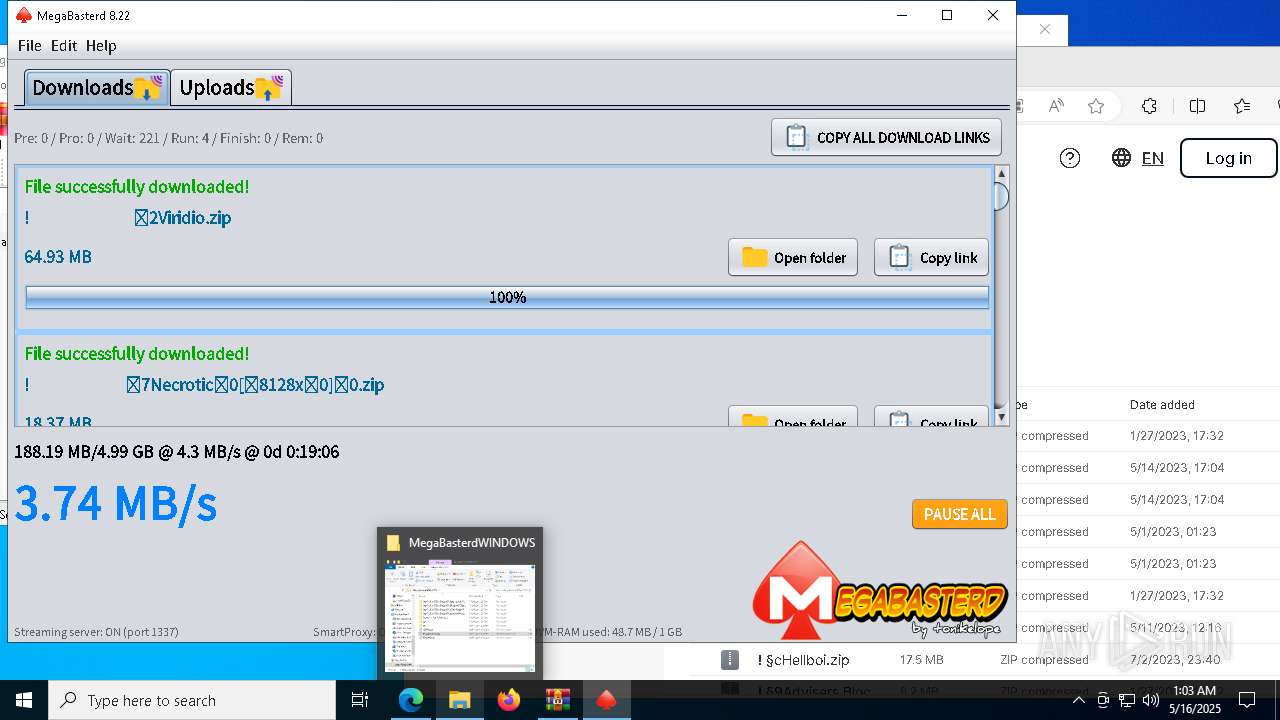Viewport: 1280px width, 720px height.
Task: Open the notification center icon
Action: (x=1247, y=700)
